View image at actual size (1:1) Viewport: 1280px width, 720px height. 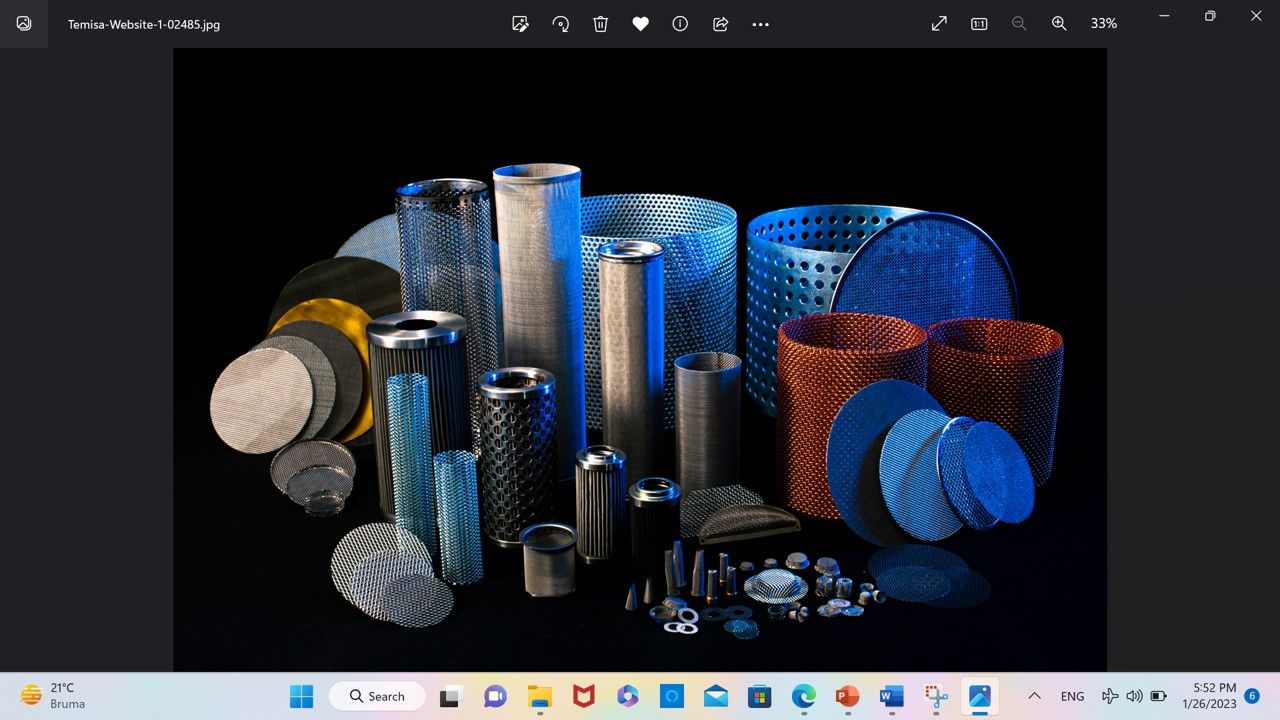pos(979,24)
